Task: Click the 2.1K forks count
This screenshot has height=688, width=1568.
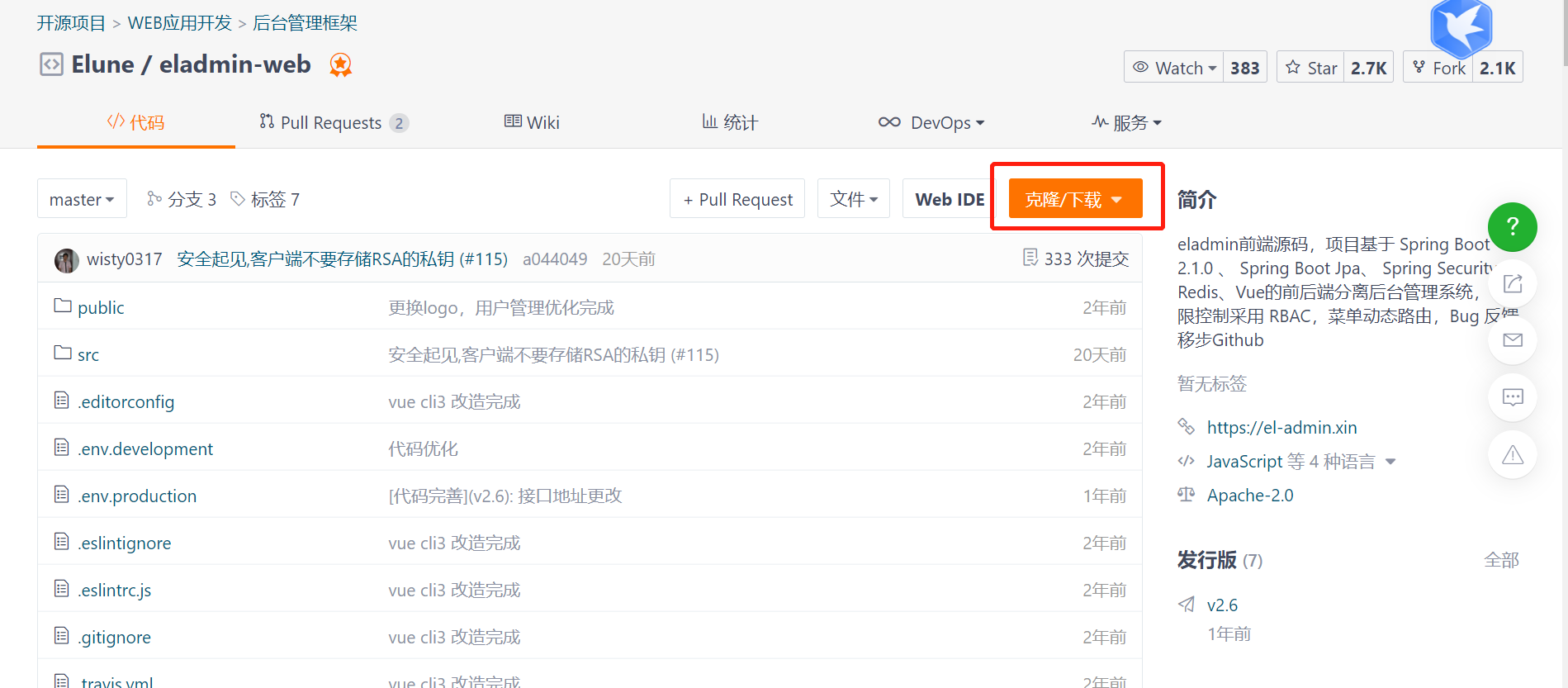Action: coord(1497,68)
